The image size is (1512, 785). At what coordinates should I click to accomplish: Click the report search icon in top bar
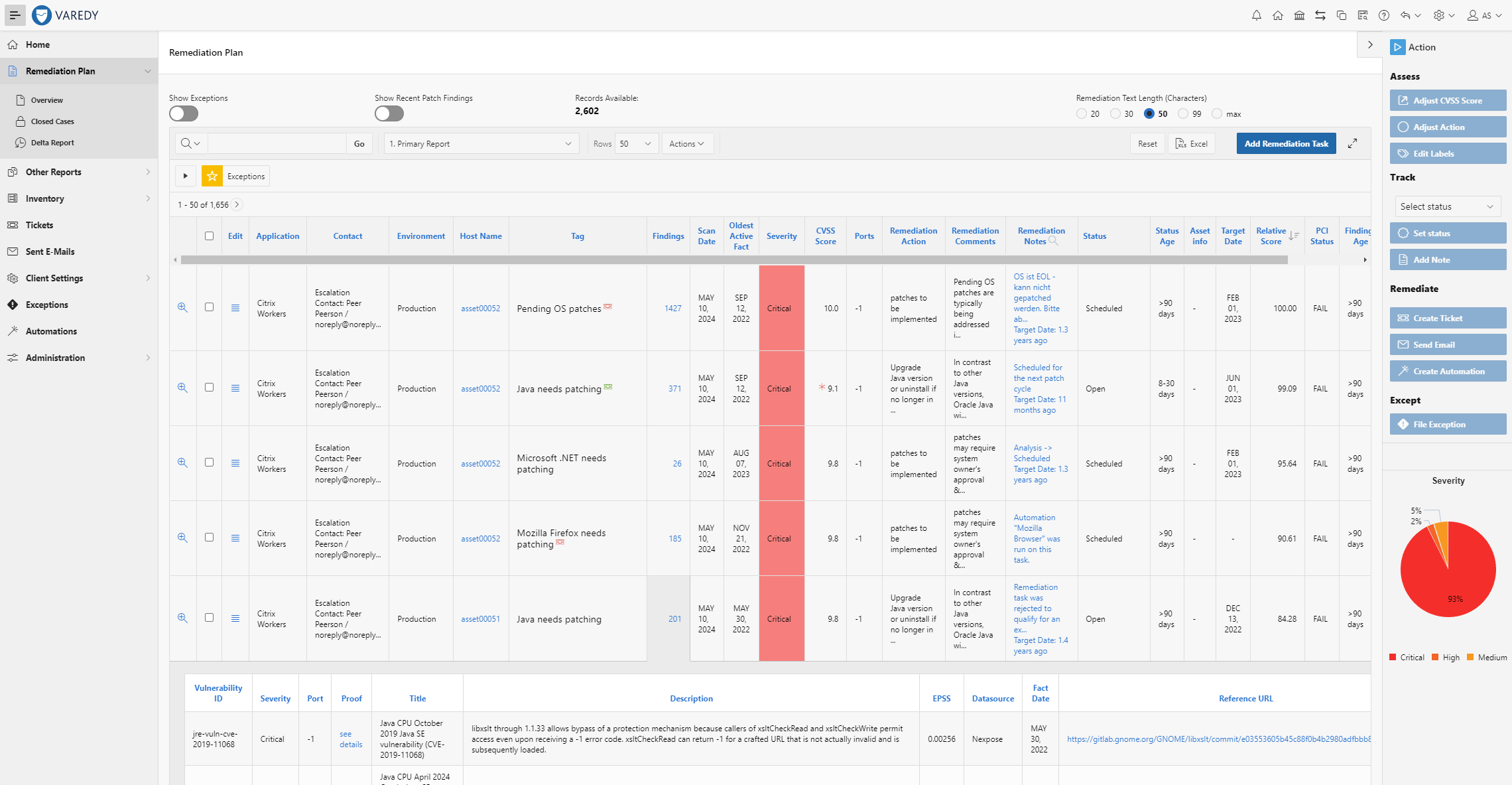(1363, 15)
